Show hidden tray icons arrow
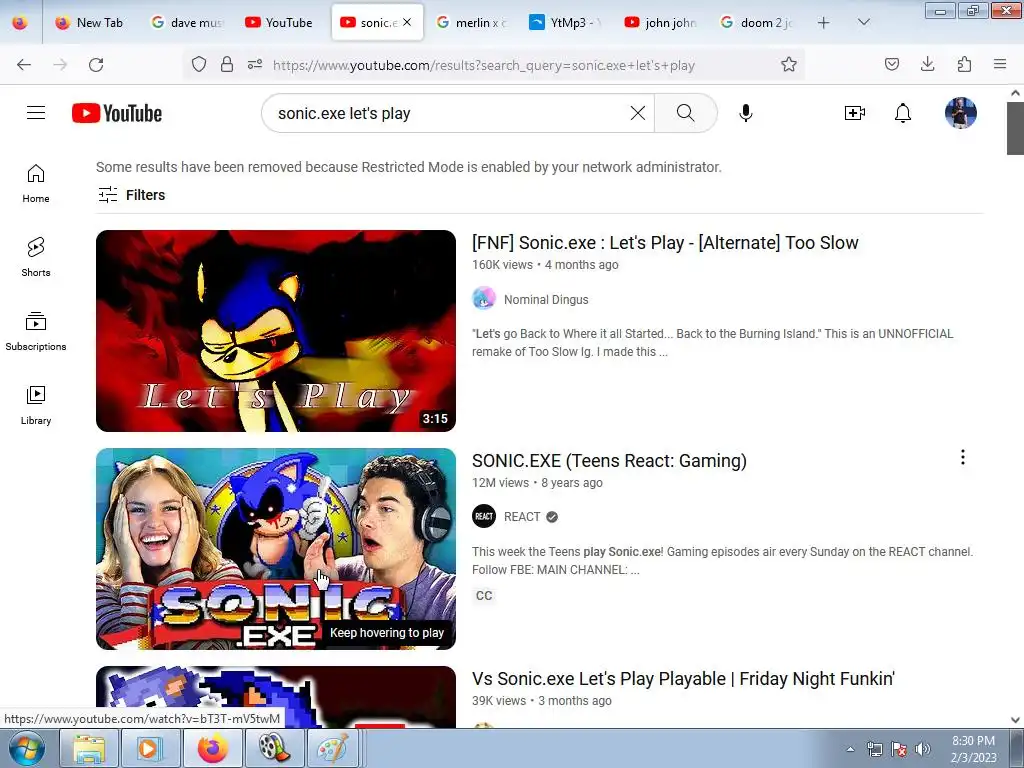 click(850, 749)
